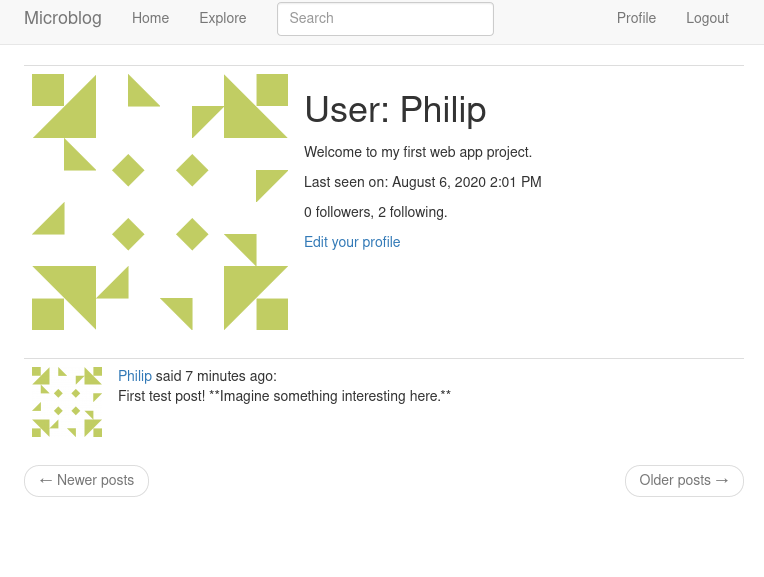Go to the Explore page
Viewport: 764px width, 577px height.
tap(223, 18)
